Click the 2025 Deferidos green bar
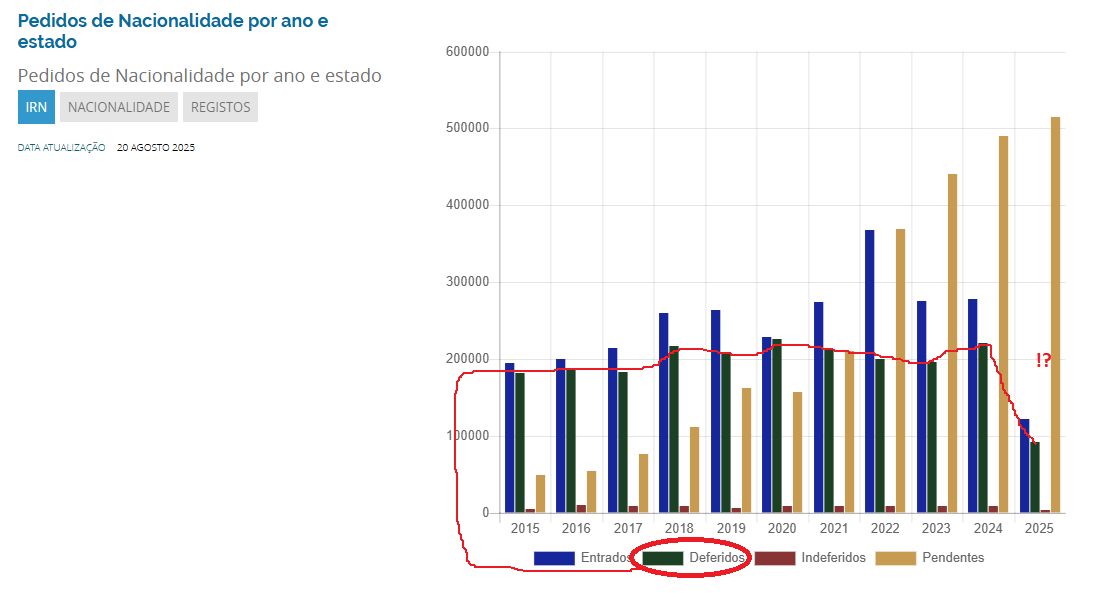The image size is (1097, 593). 1035,477
